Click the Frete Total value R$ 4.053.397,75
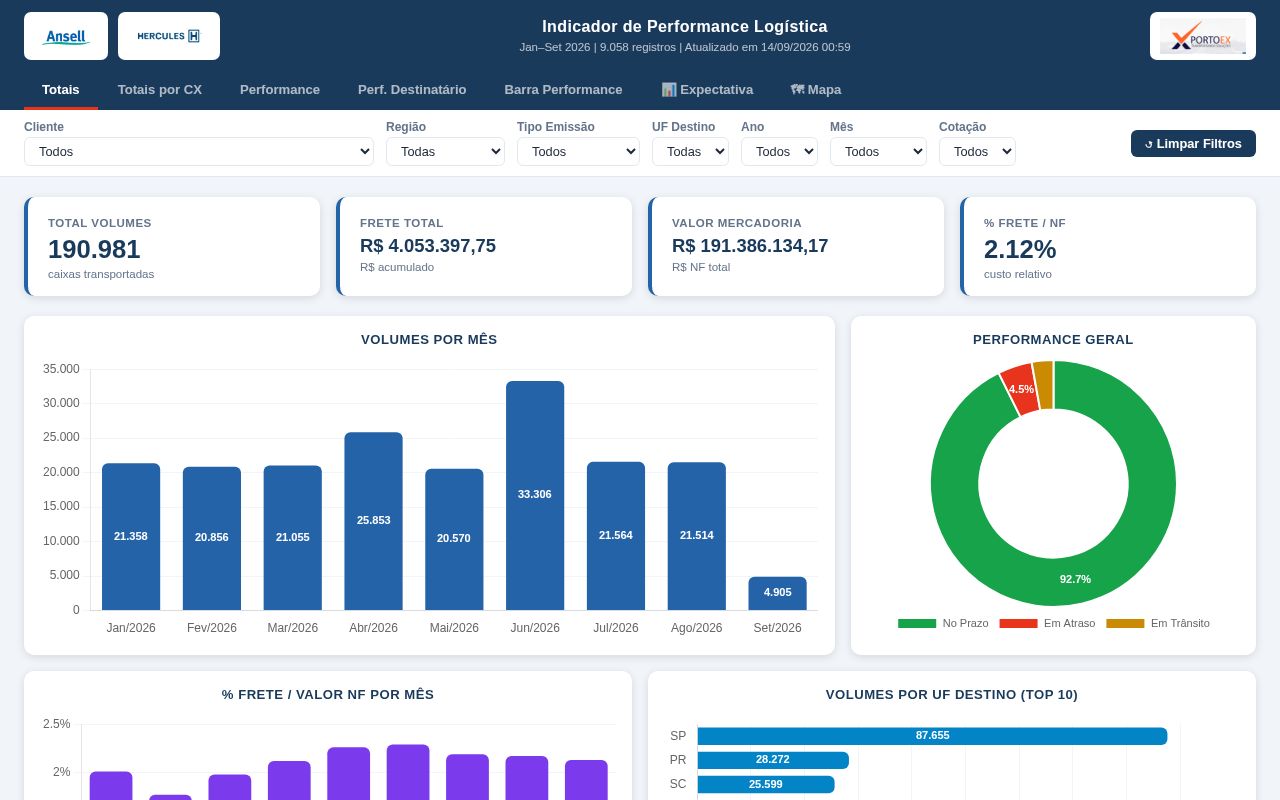Image resolution: width=1280 pixels, height=800 pixels. point(428,246)
